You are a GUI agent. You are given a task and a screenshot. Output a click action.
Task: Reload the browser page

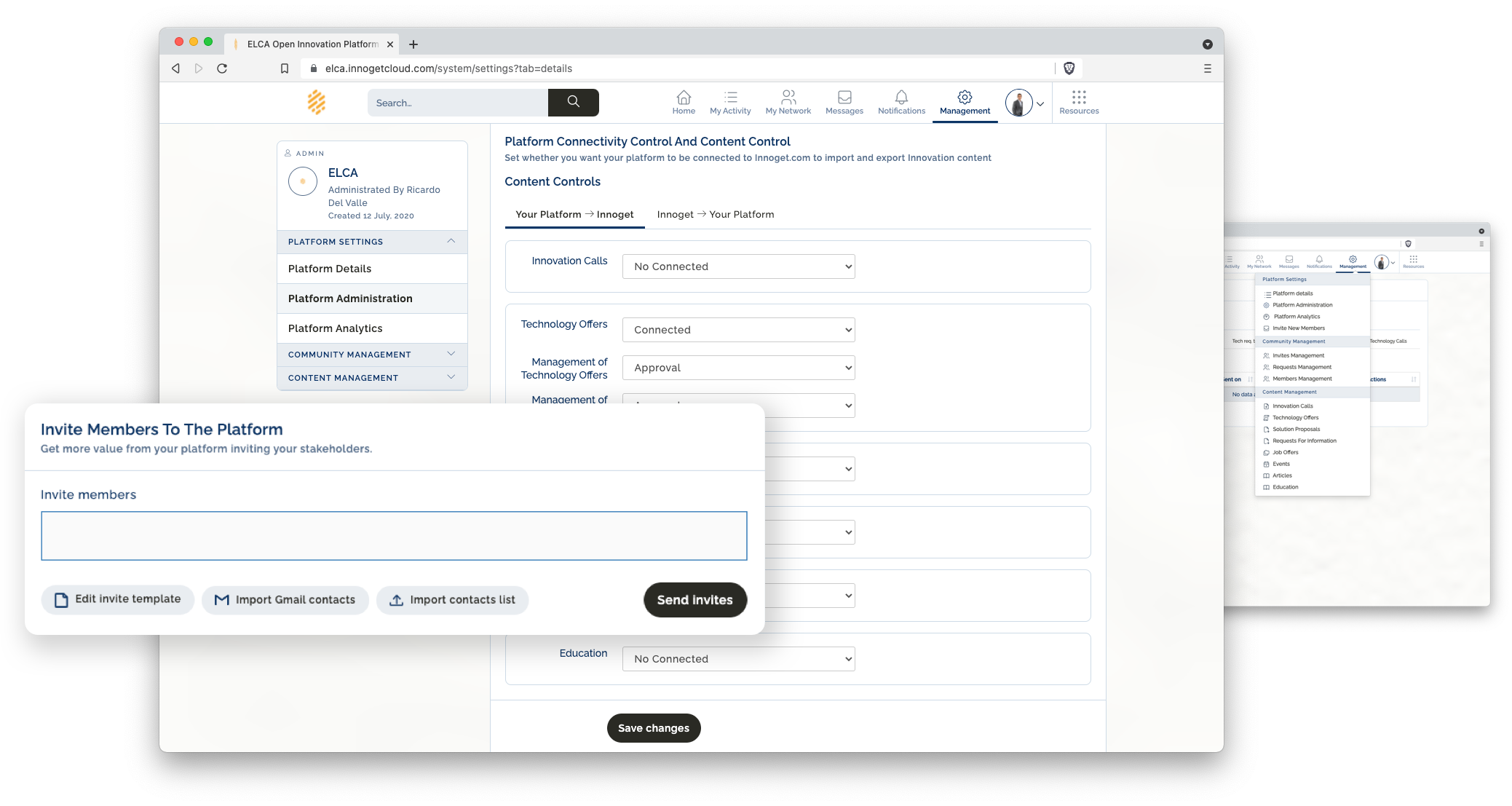click(222, 68)
